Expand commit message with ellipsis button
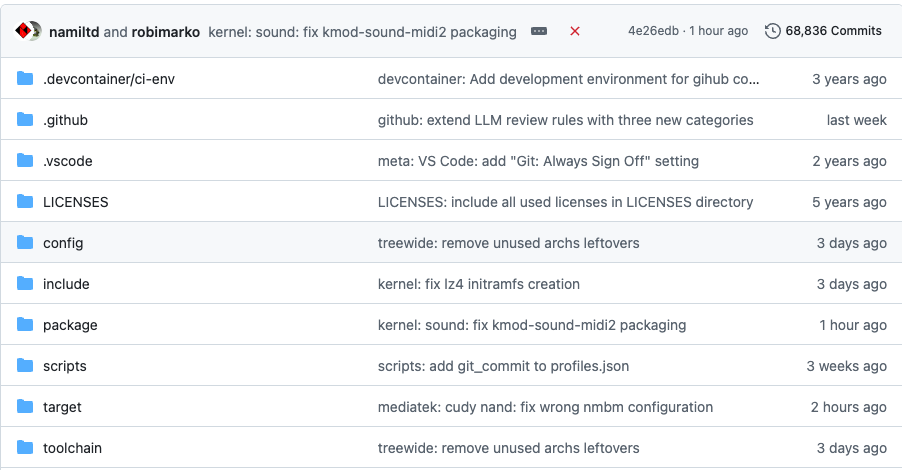 pyautogui.click(x=539, y=31)
